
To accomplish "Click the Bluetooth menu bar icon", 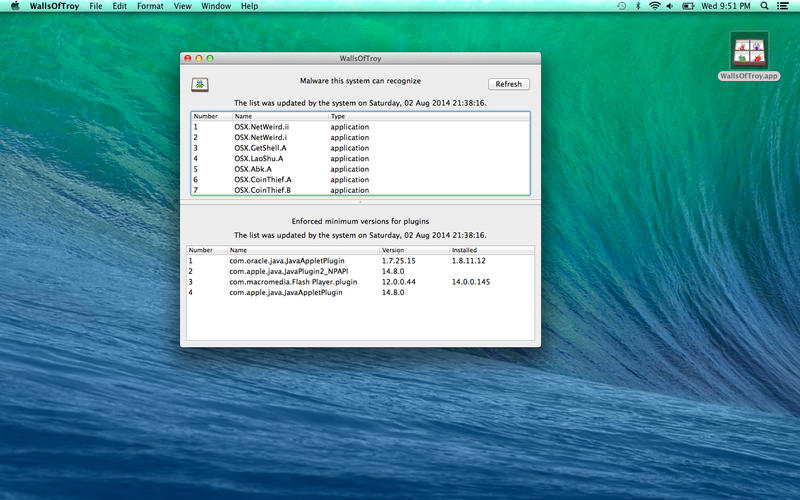I will click(638, 6).
